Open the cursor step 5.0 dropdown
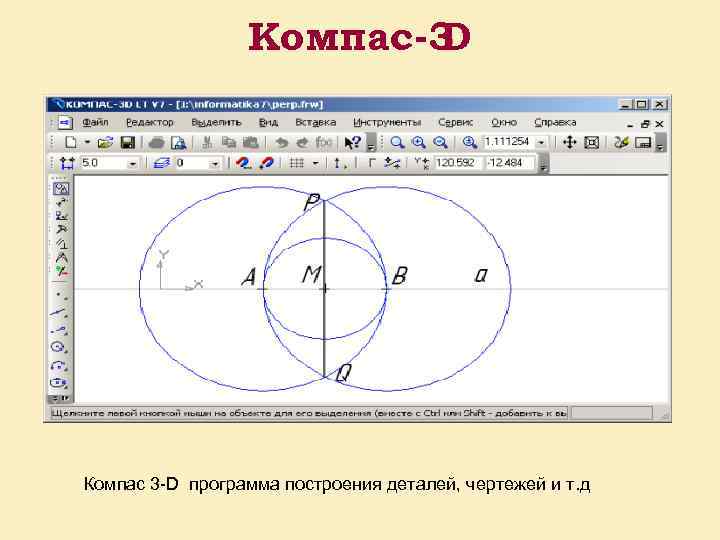 pyautogui.click(x=132, y=163)
